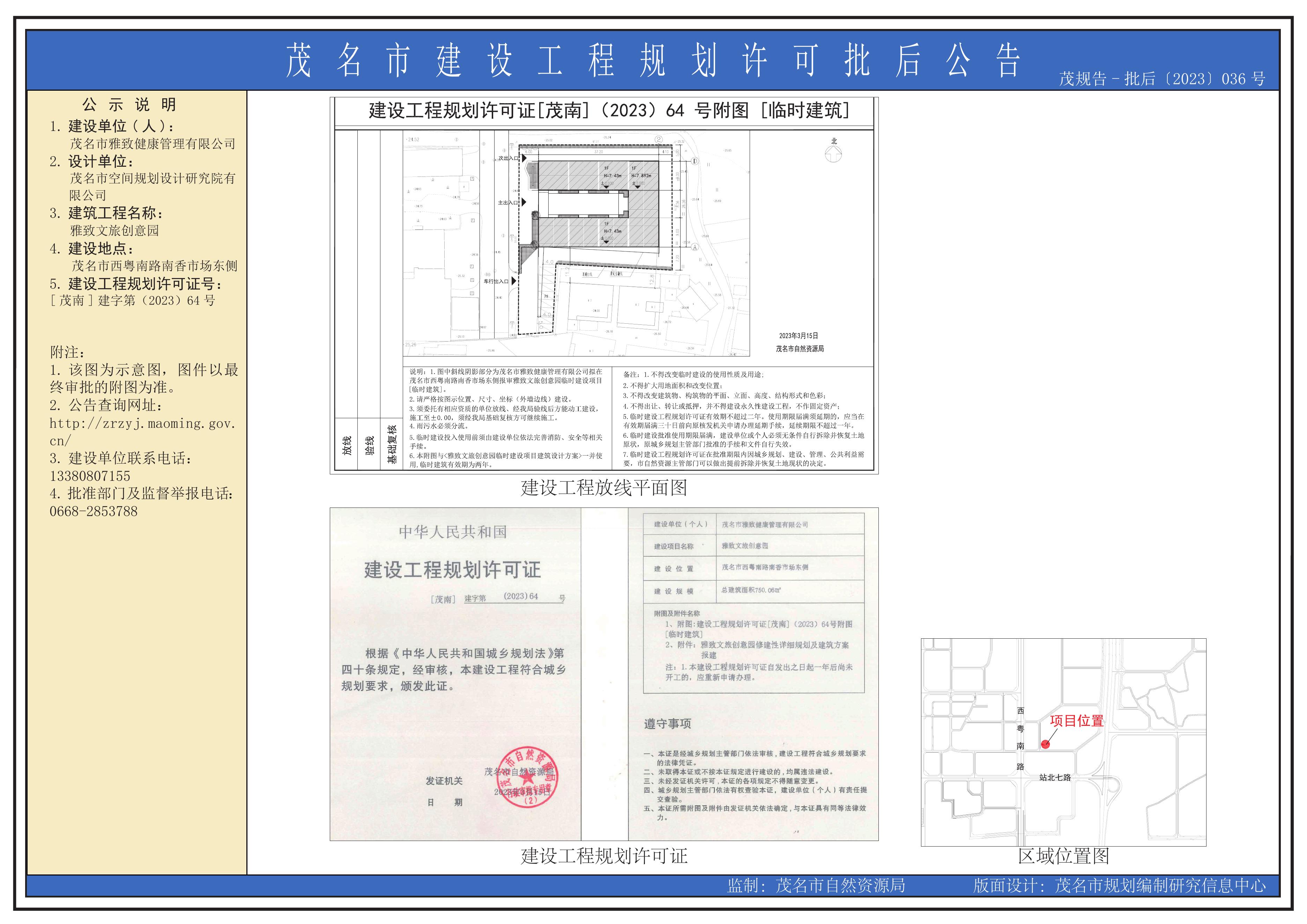
Task: Click the 车行出入口 vehicle entrance arrow
Action: pos(513,281)
